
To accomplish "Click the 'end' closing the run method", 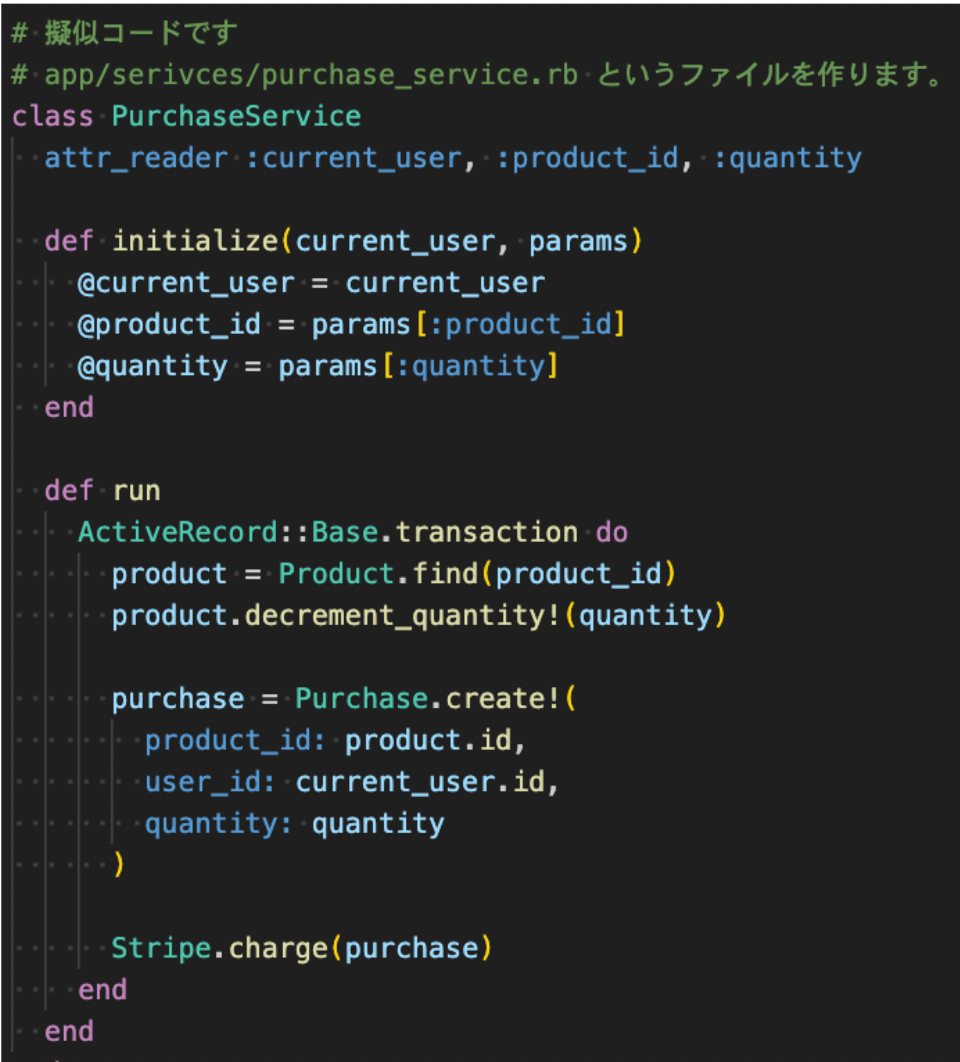I will point(69,1032).
